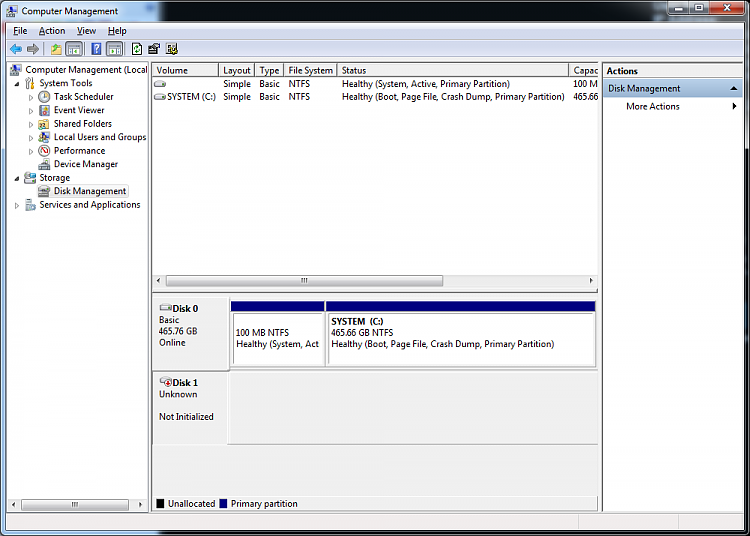
Task: Open the Action menu
Action: 52,31
